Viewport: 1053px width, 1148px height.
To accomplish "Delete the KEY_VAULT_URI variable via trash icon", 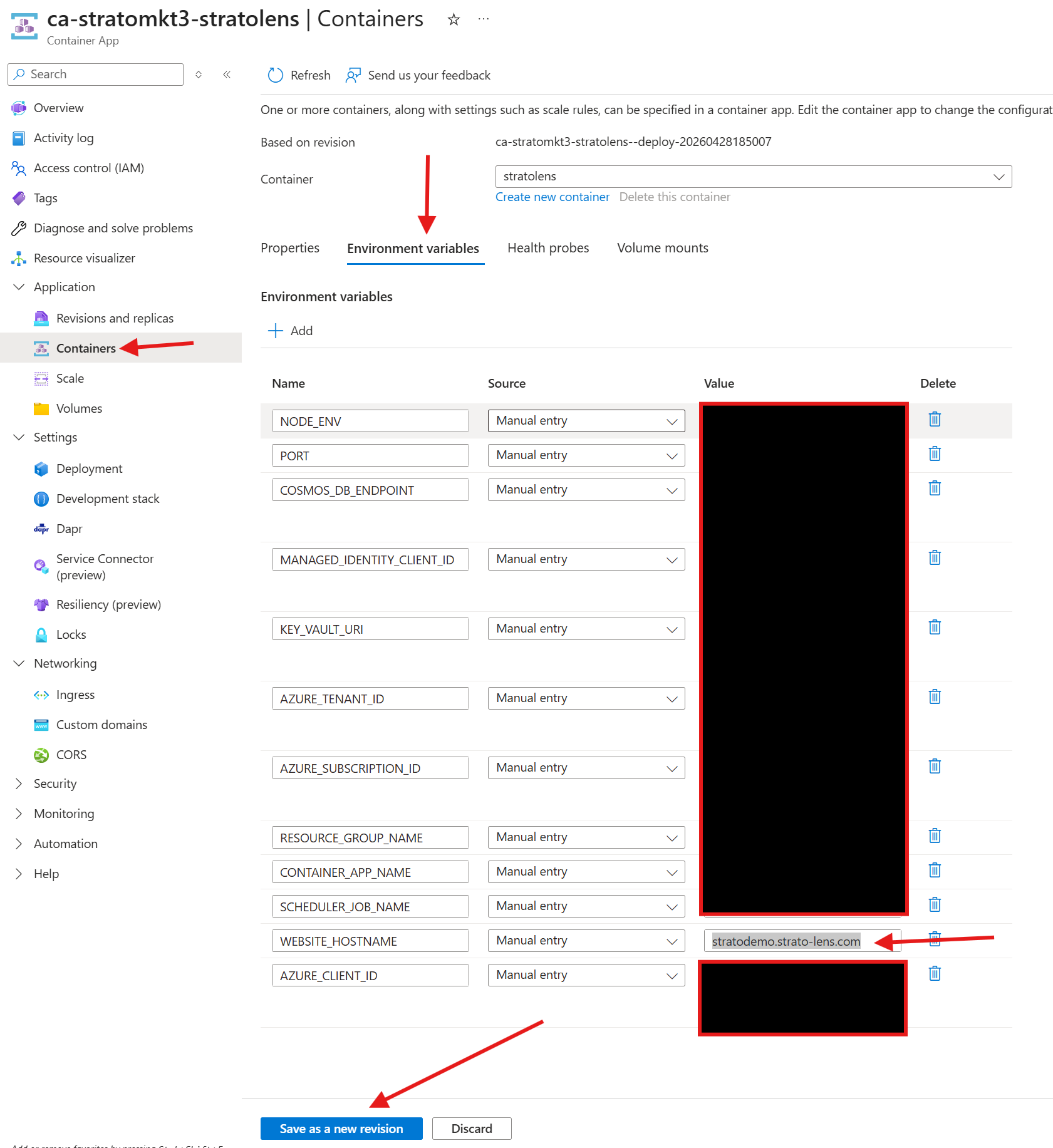I will (x=935, y=627).
